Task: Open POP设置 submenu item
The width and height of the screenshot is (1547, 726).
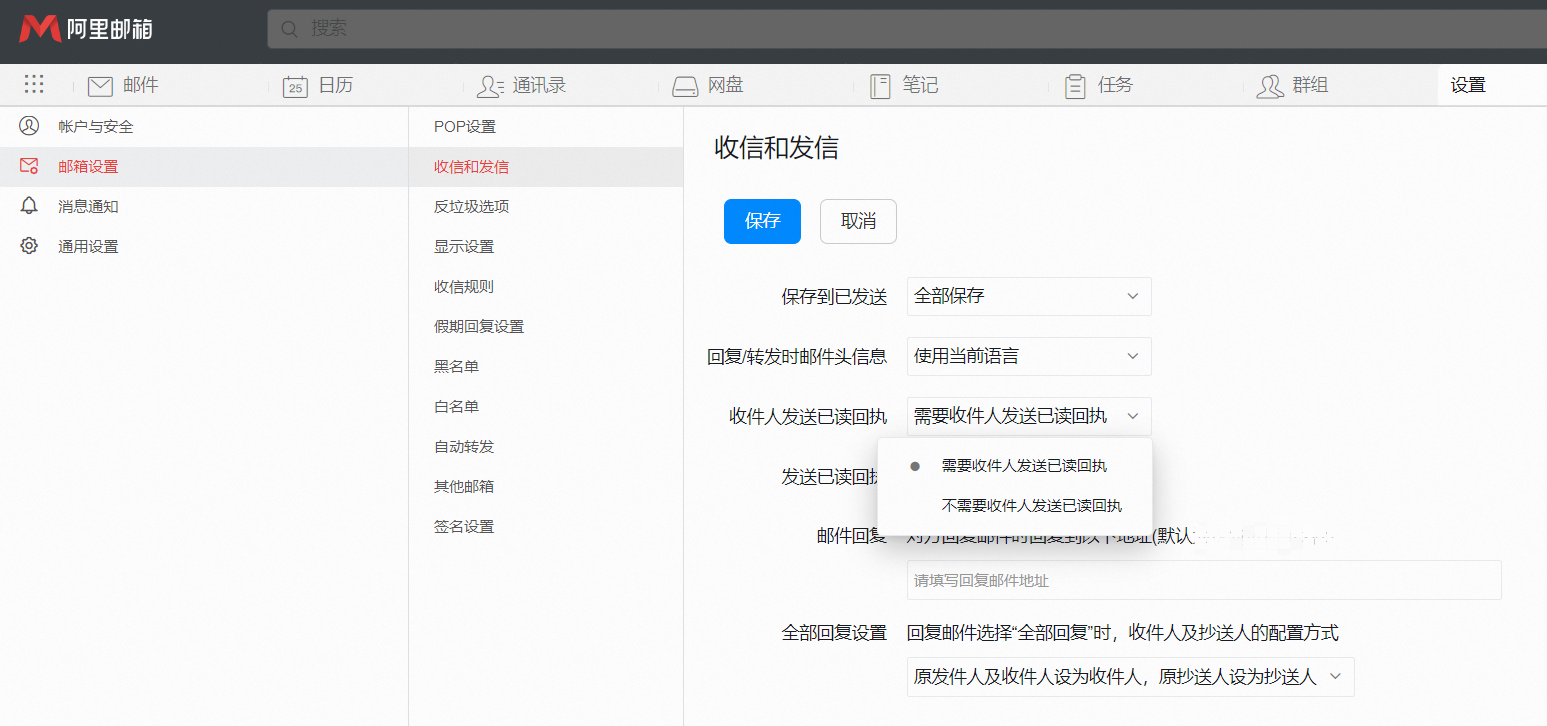Action: (546, 126)
